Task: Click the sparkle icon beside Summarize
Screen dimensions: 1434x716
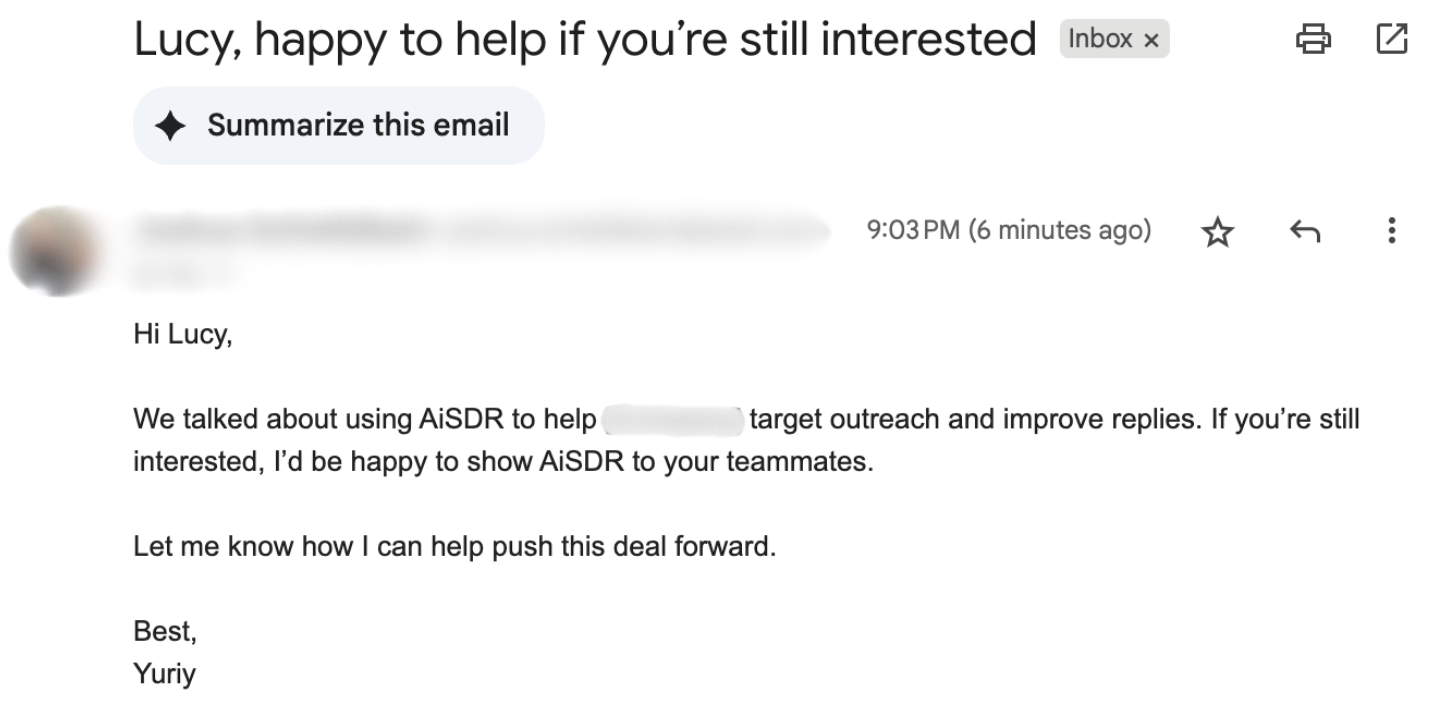Action: [x=171, y=126]
